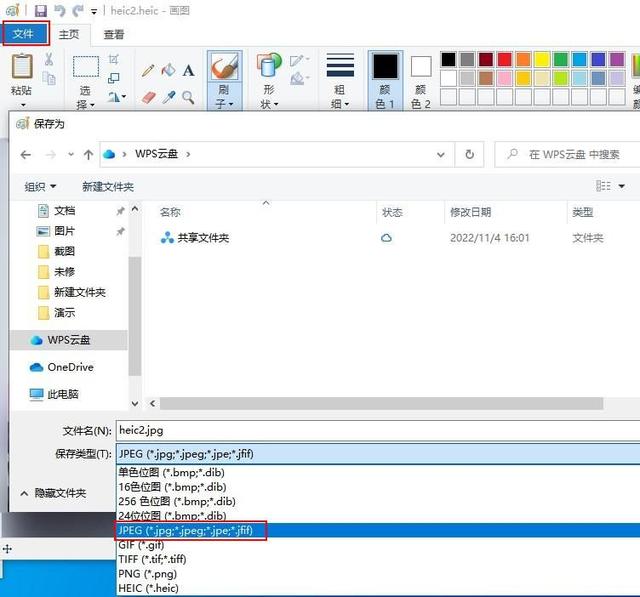Select OneDrive in the navigation pane
Image resolution: width=640 pixels, height=597 pixels.
(70, 367)
